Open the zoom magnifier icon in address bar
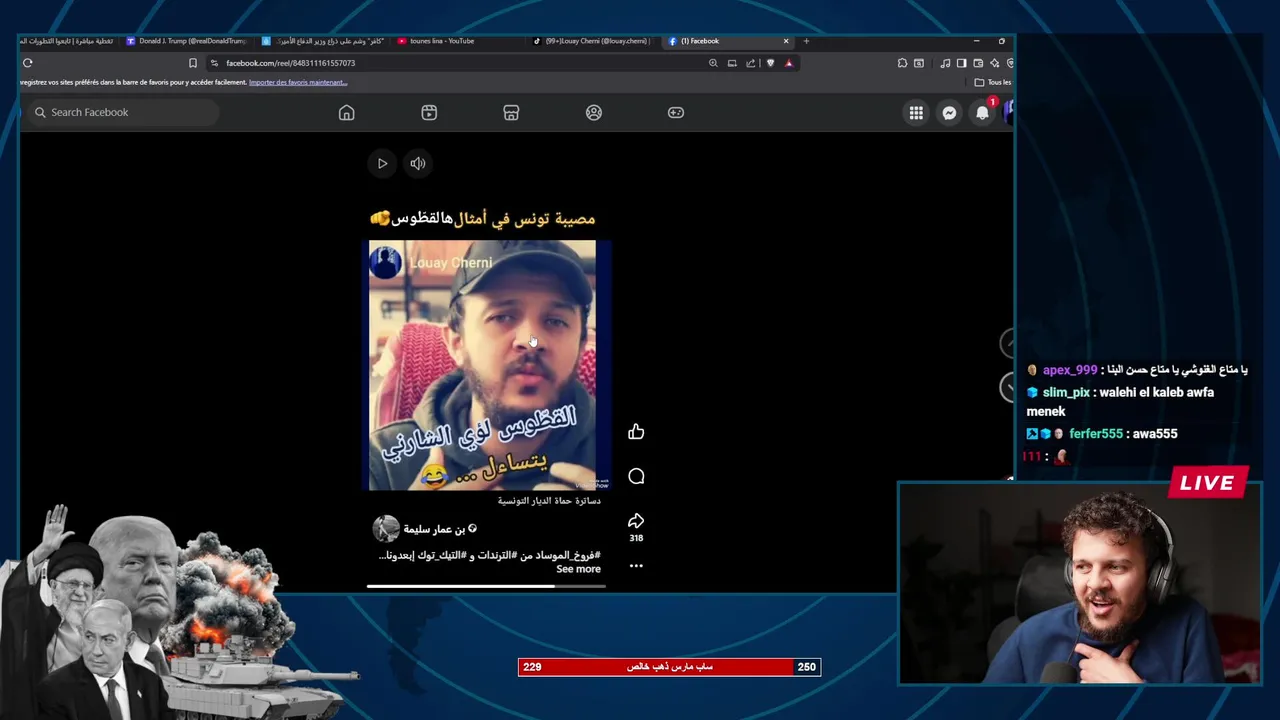 coord(713,63)
